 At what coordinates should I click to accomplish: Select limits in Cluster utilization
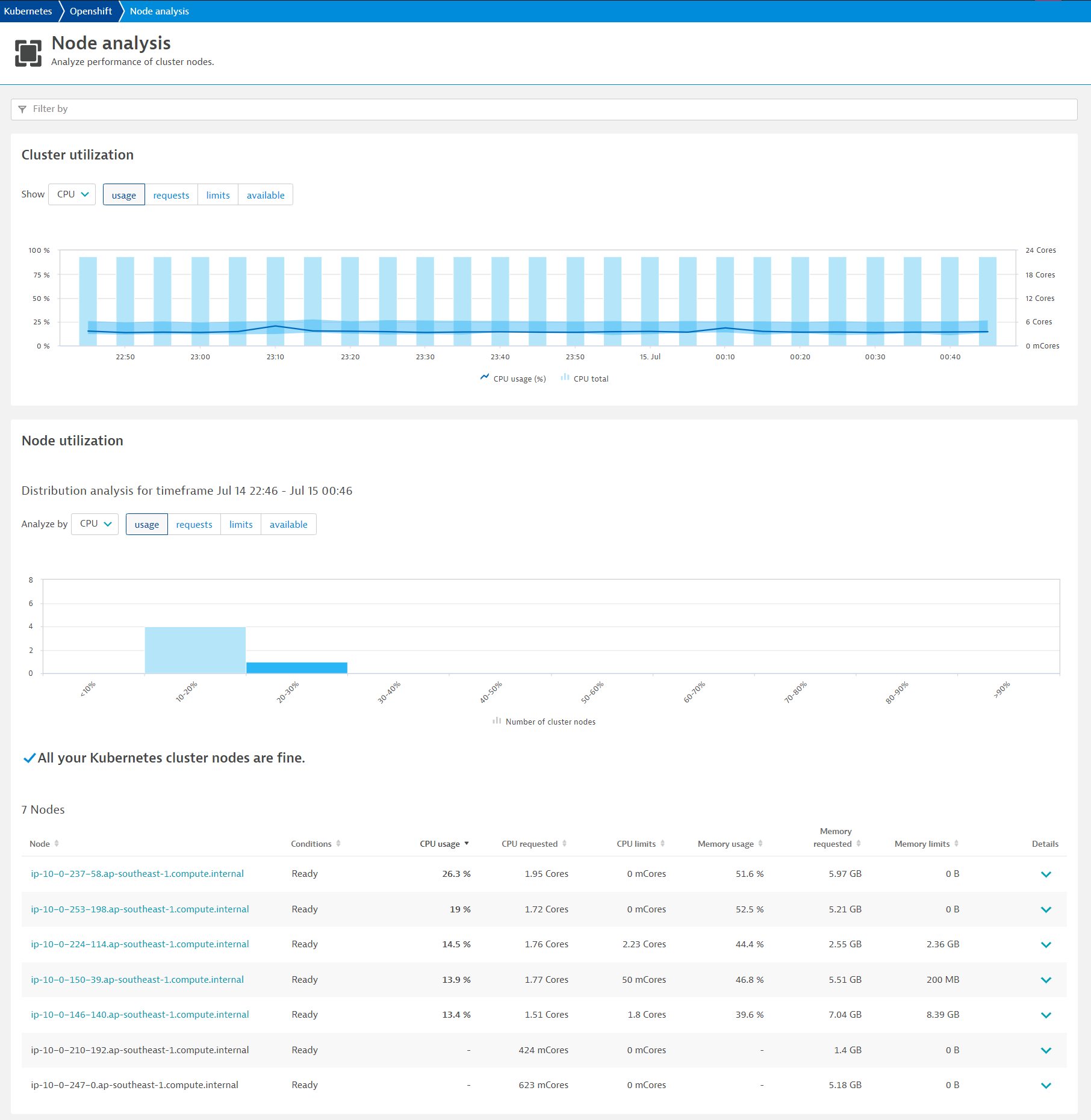click(218, 195)
